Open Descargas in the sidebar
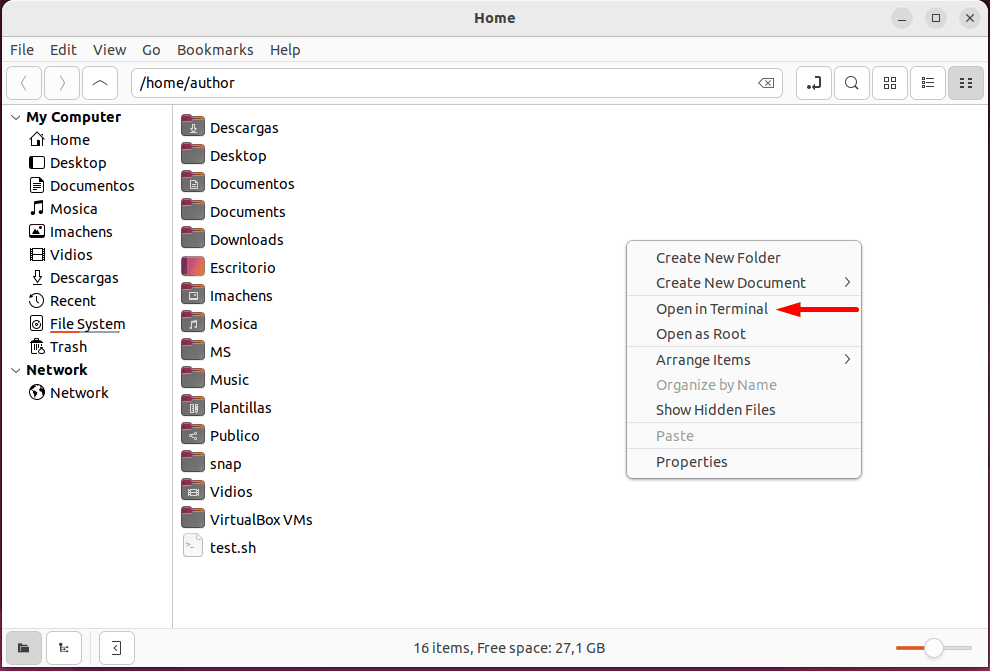 pos(73,278)
